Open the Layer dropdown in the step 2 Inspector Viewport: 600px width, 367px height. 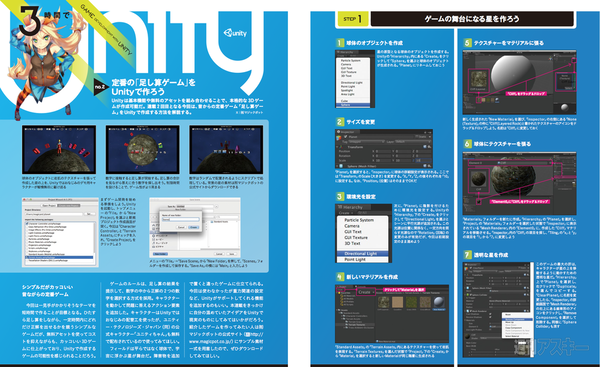click(x=413, y=142)
